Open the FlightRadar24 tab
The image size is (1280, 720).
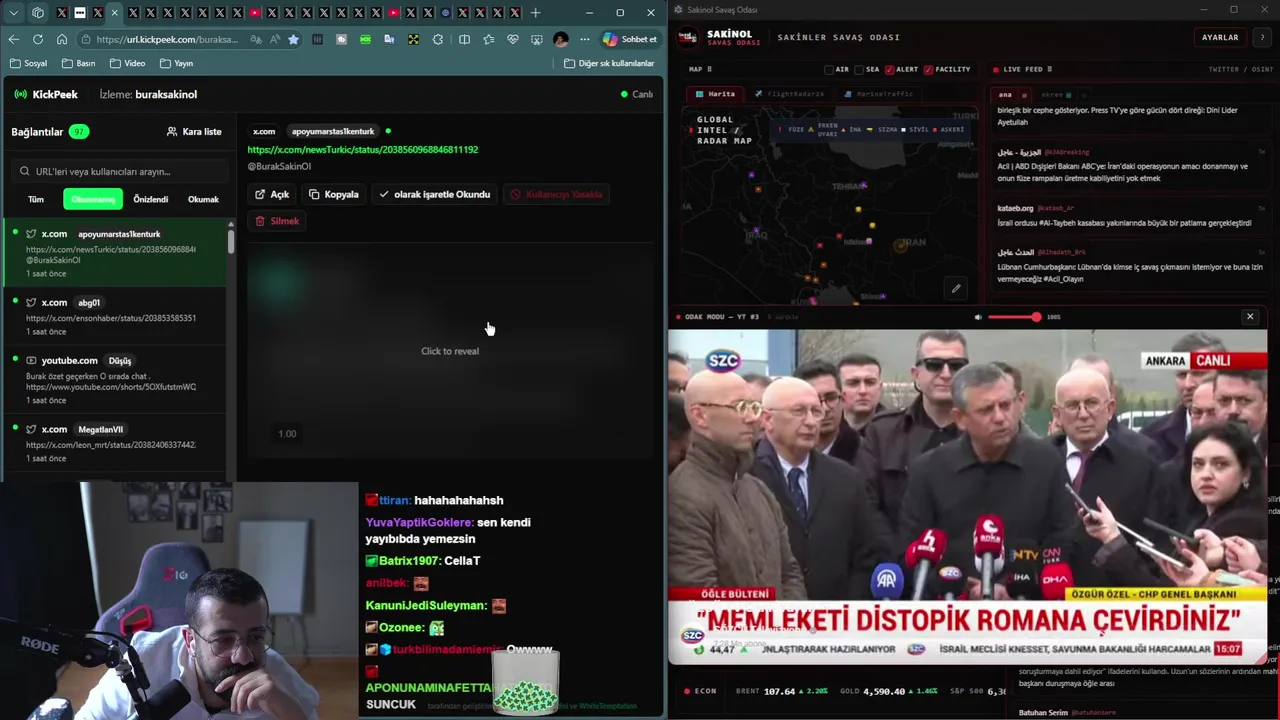(x=790, y=94)
